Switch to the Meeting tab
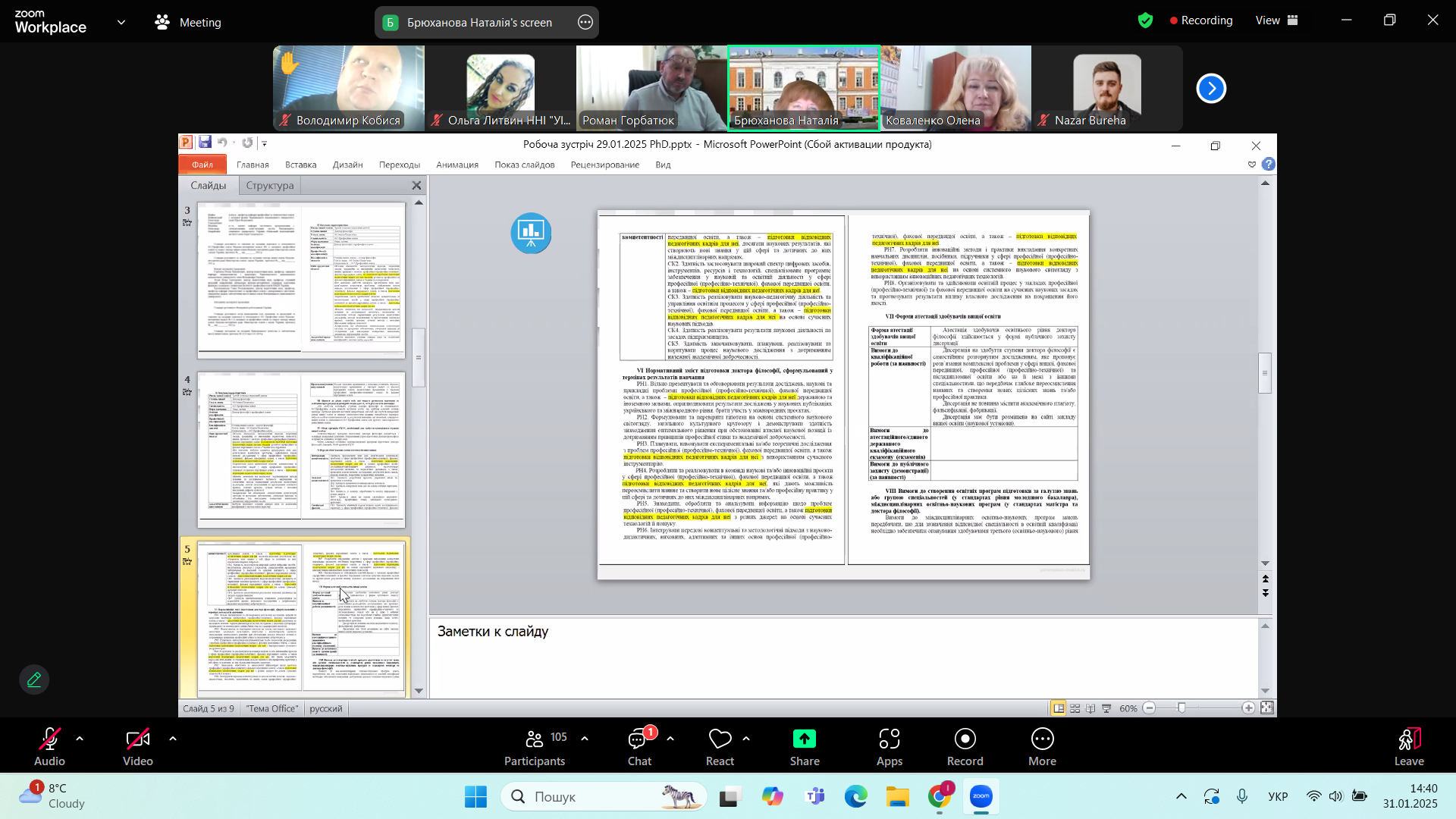Screen dimensions: 1456x819 [x=188, y=23]
